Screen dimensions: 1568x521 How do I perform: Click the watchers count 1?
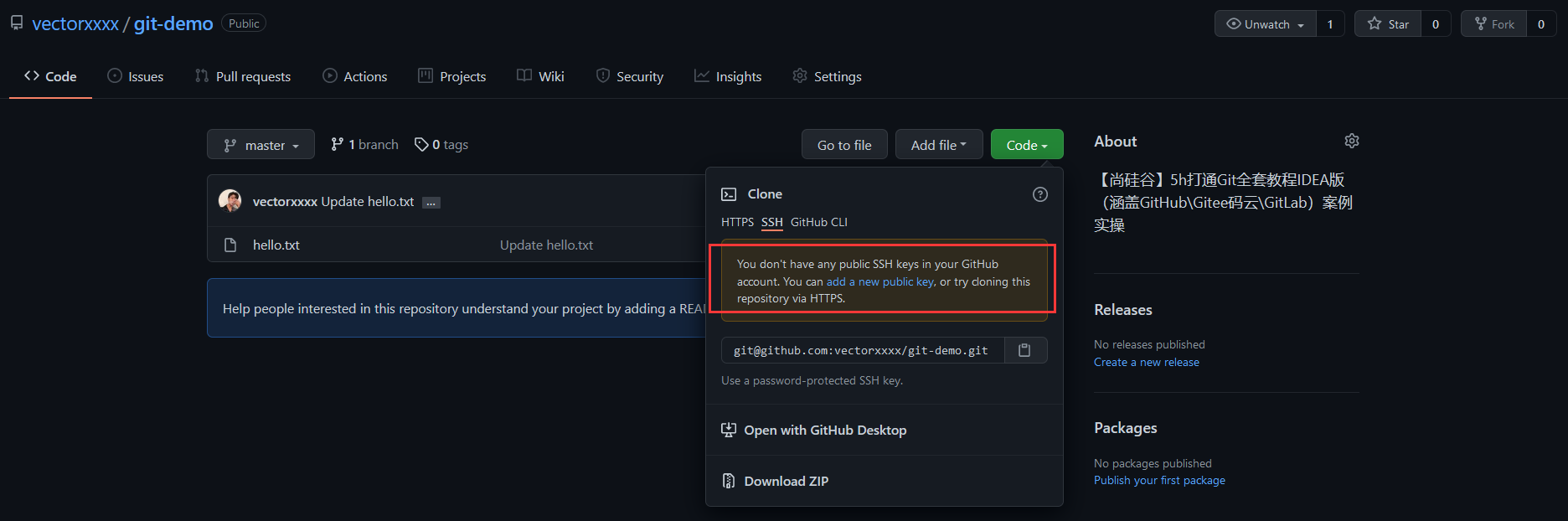[x=1330, y=24]
